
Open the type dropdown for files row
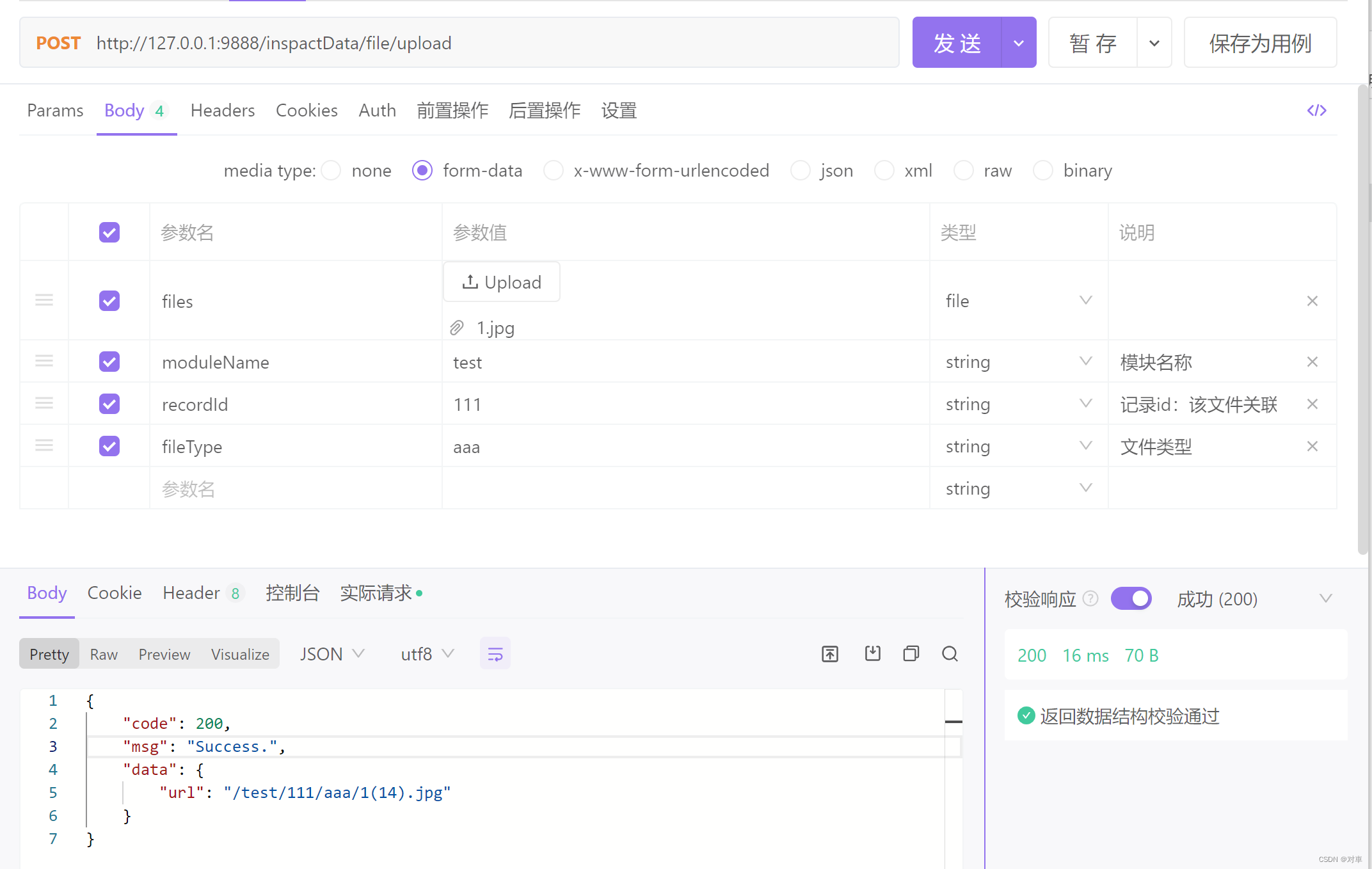(1018, 301)
